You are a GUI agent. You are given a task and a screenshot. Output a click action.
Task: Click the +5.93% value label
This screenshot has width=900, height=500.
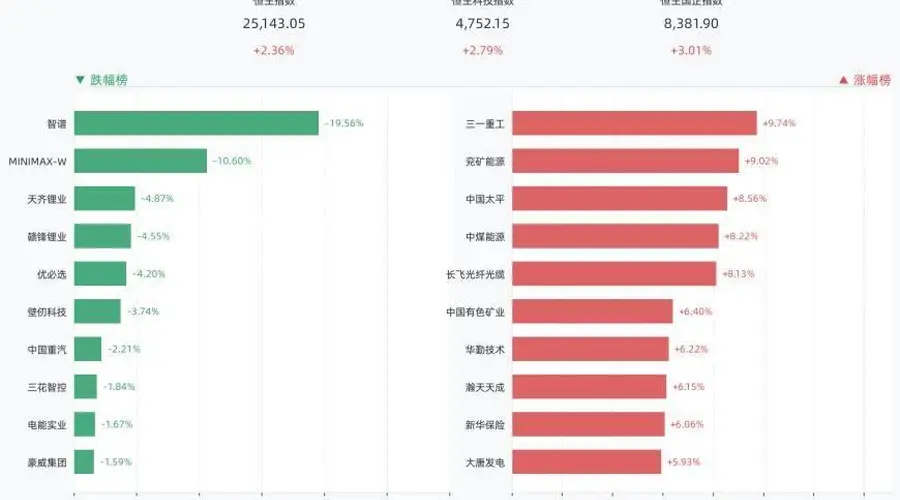pyautogui.click(x=684, y=462)
